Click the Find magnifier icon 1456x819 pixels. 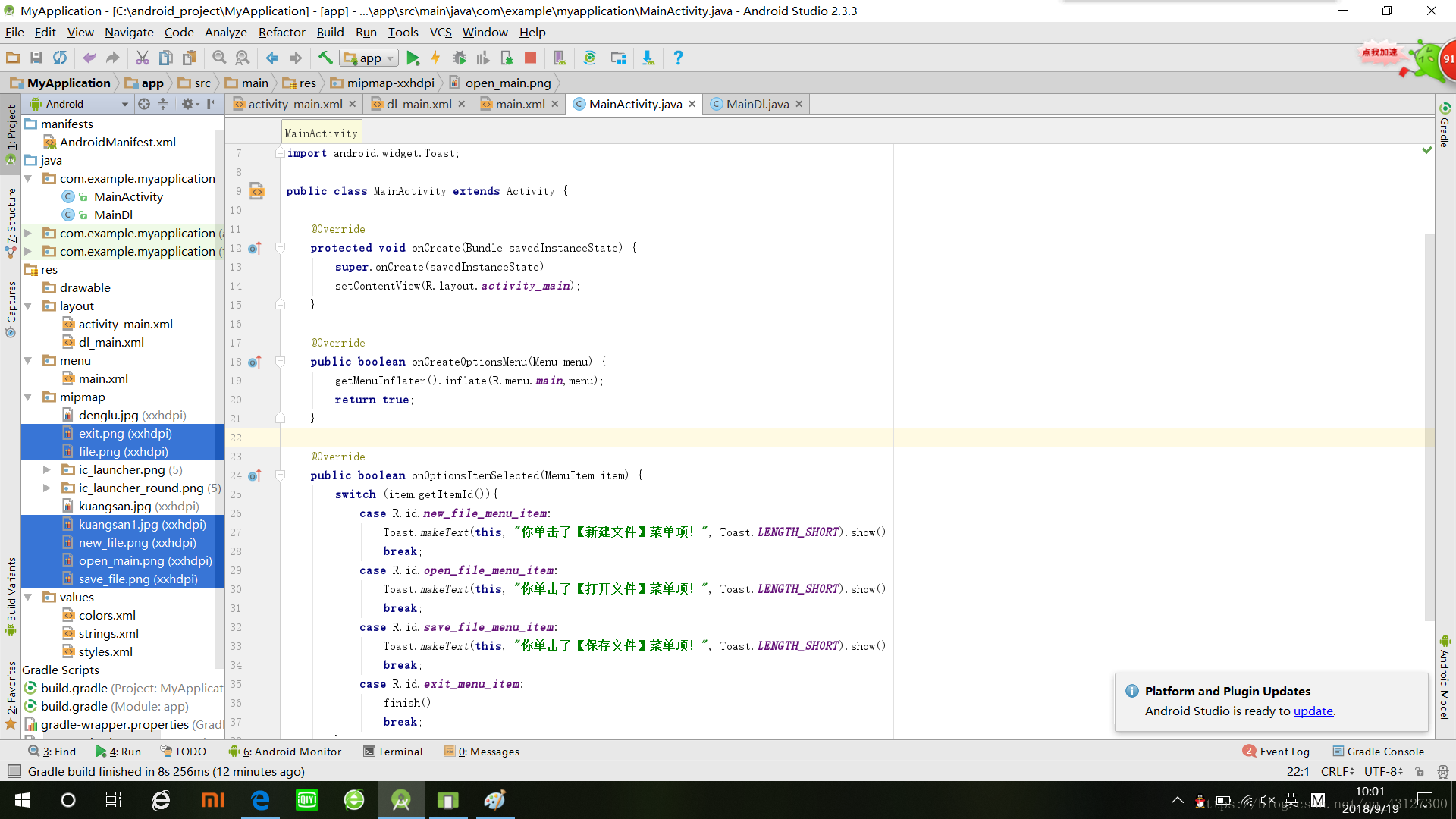pyautogui.click(x=219, y=58)
